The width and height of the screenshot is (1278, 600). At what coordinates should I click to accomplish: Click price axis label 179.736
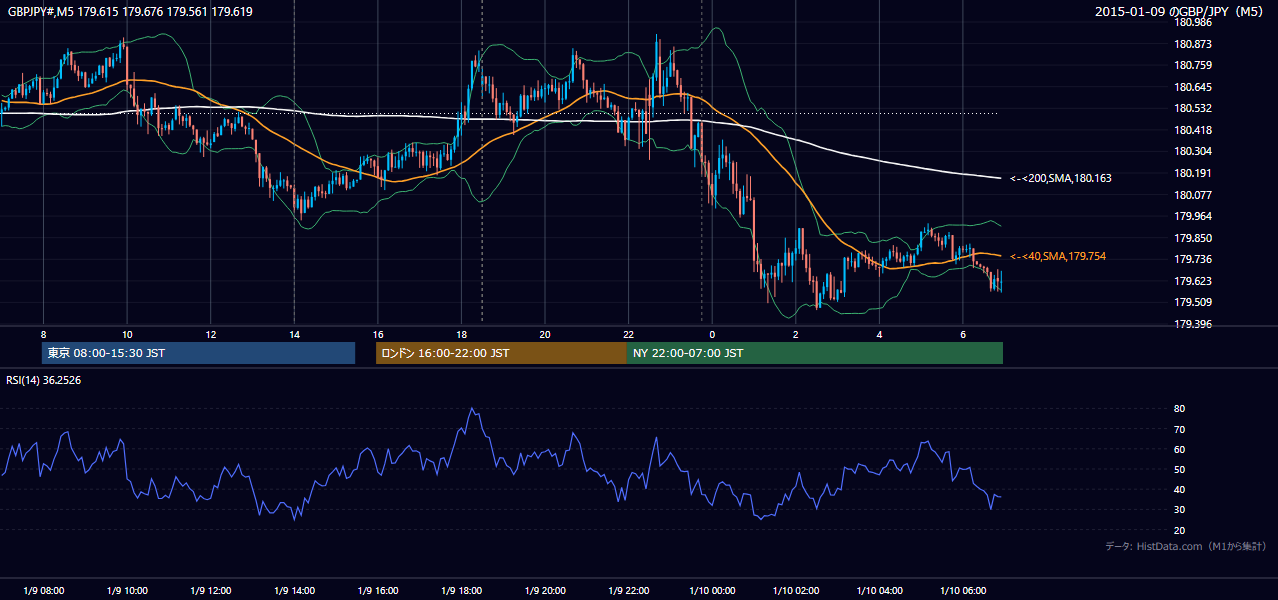click(x=1192, y=259)
